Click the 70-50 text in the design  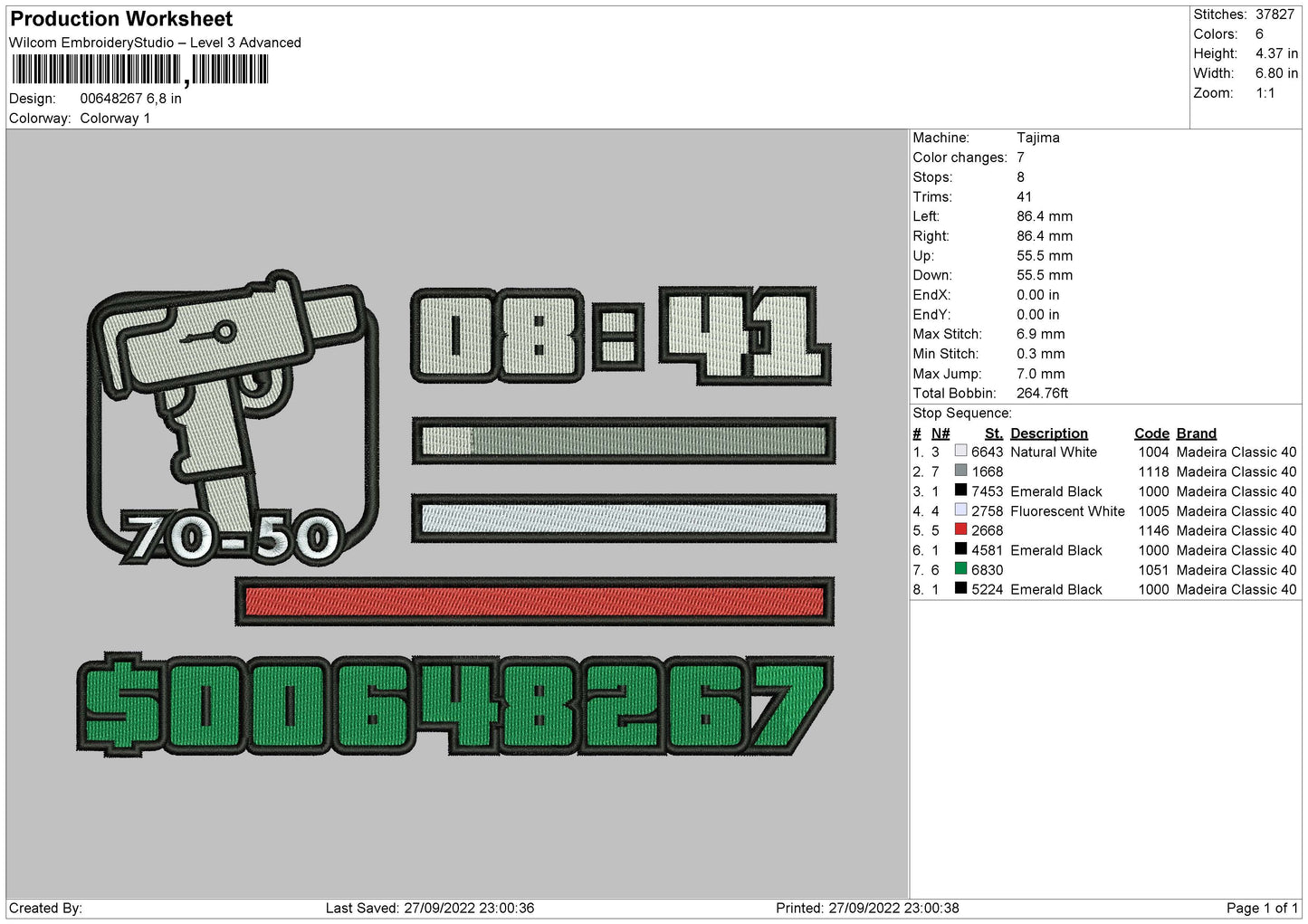pyautogui.click(x=231, y=538)
